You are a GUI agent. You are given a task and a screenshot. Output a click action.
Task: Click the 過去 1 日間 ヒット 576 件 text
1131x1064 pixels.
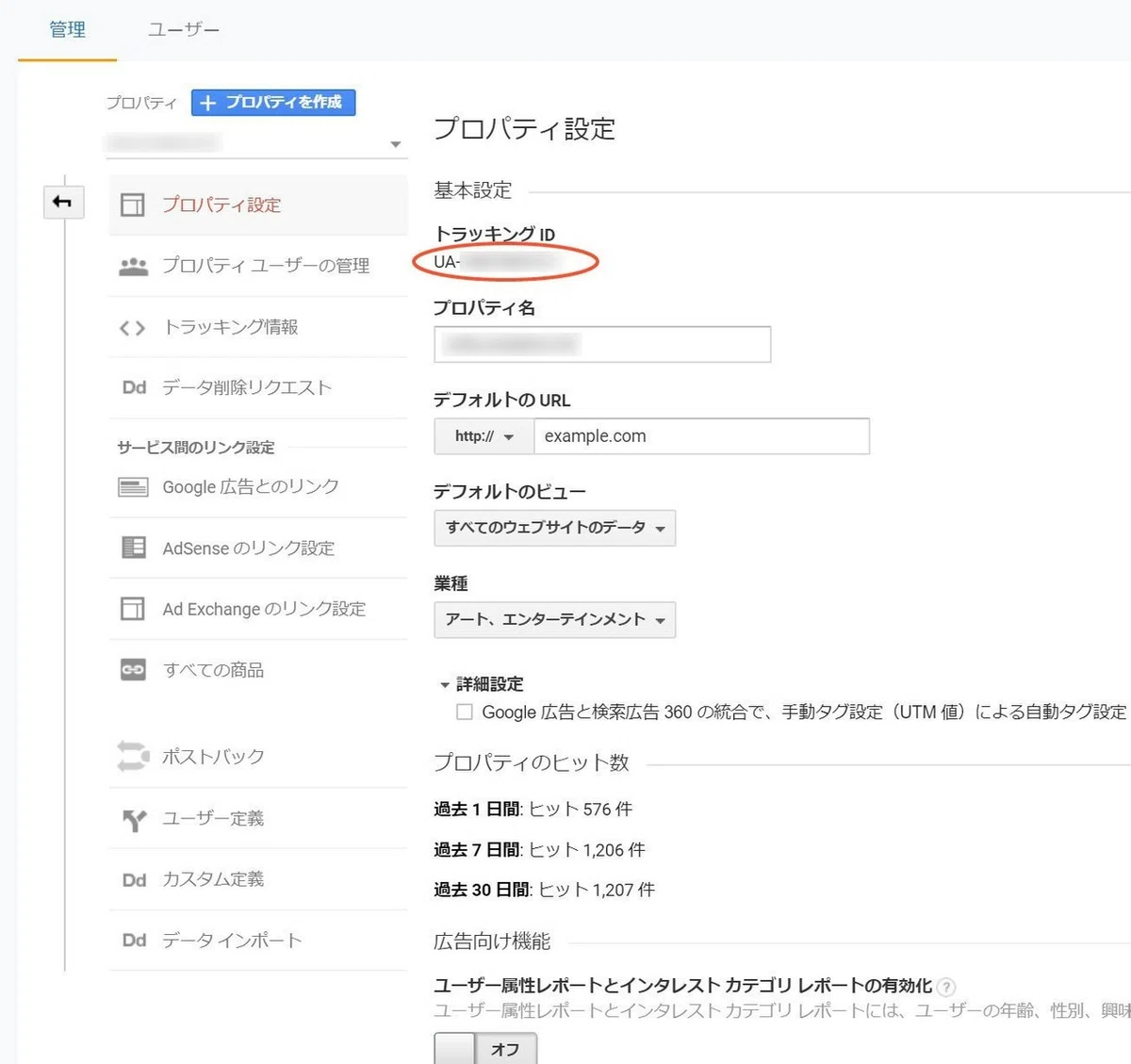tap(533, 810)
